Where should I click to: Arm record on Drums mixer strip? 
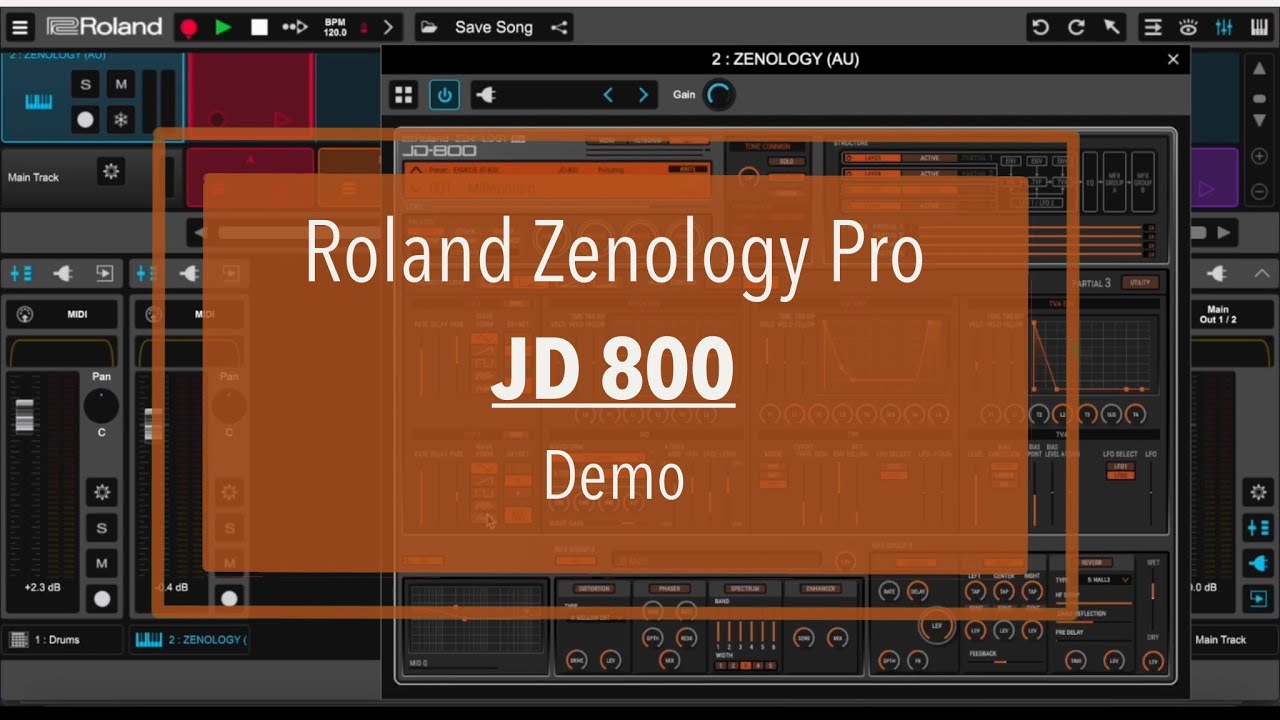[101, 598]
